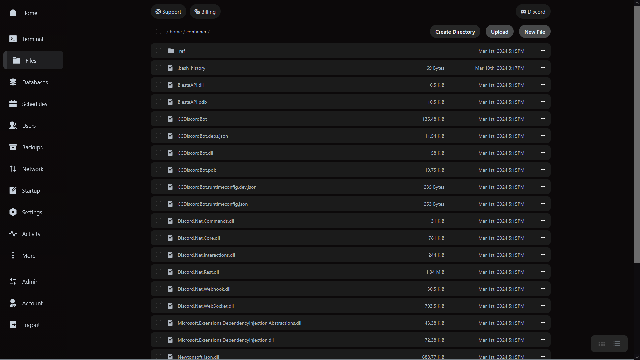Viewport: 640px width, 360px height.
Task: Open the Terminal console icon
Action: 13,39
